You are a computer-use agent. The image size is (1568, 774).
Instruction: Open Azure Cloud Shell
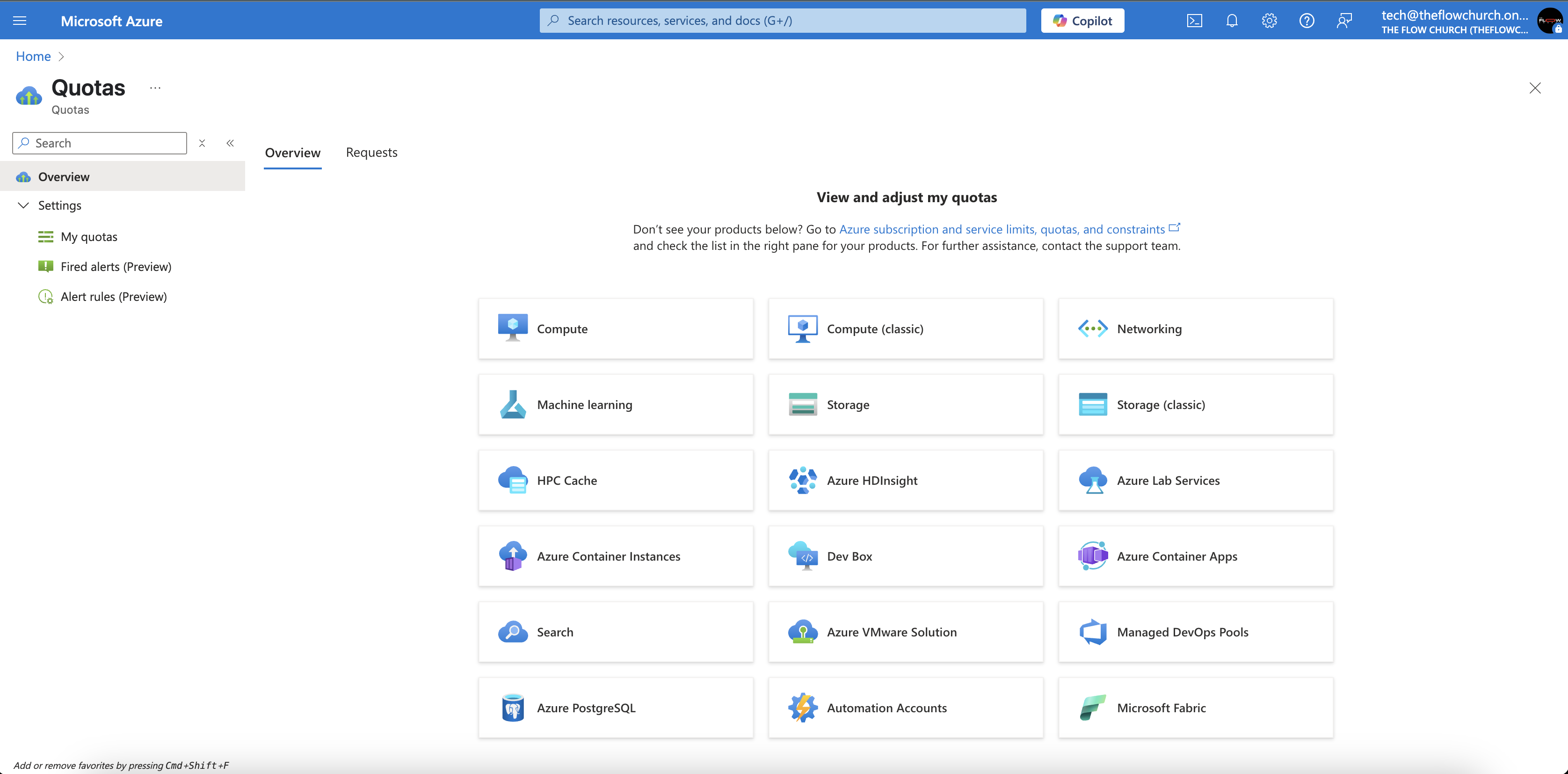(x=1194, y=20)
